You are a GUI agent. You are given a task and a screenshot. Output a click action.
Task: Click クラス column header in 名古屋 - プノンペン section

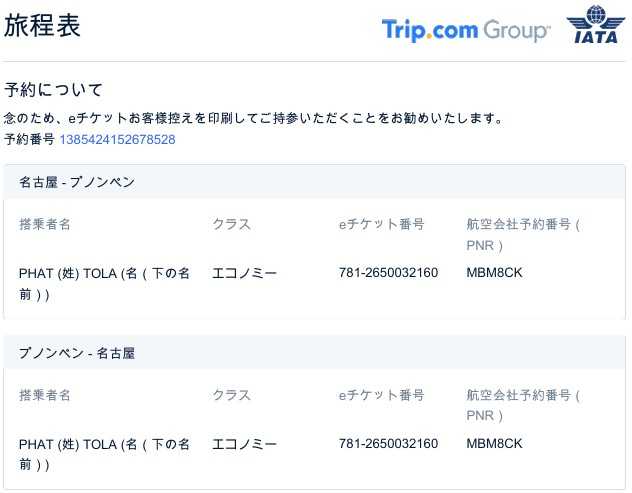point(231,224)
